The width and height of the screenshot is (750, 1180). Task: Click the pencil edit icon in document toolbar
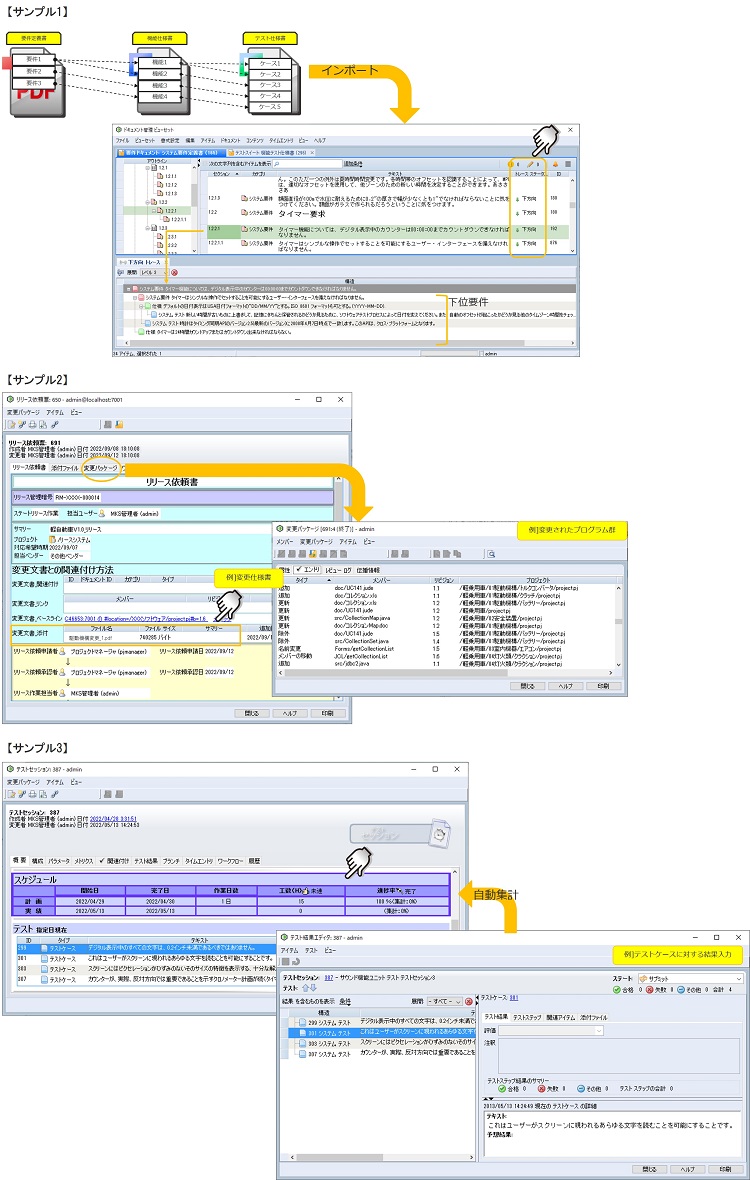tap(529, 163)
